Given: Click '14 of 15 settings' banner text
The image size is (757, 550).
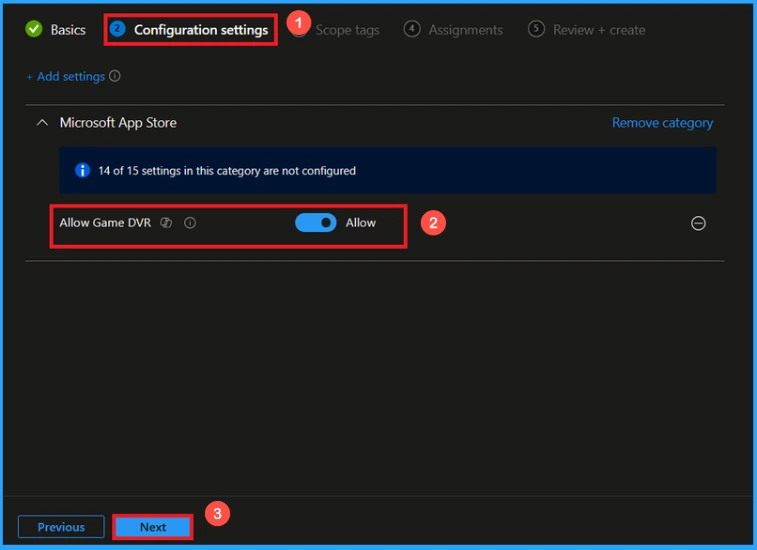Looking at the screenshot, I should click(227, 170).
